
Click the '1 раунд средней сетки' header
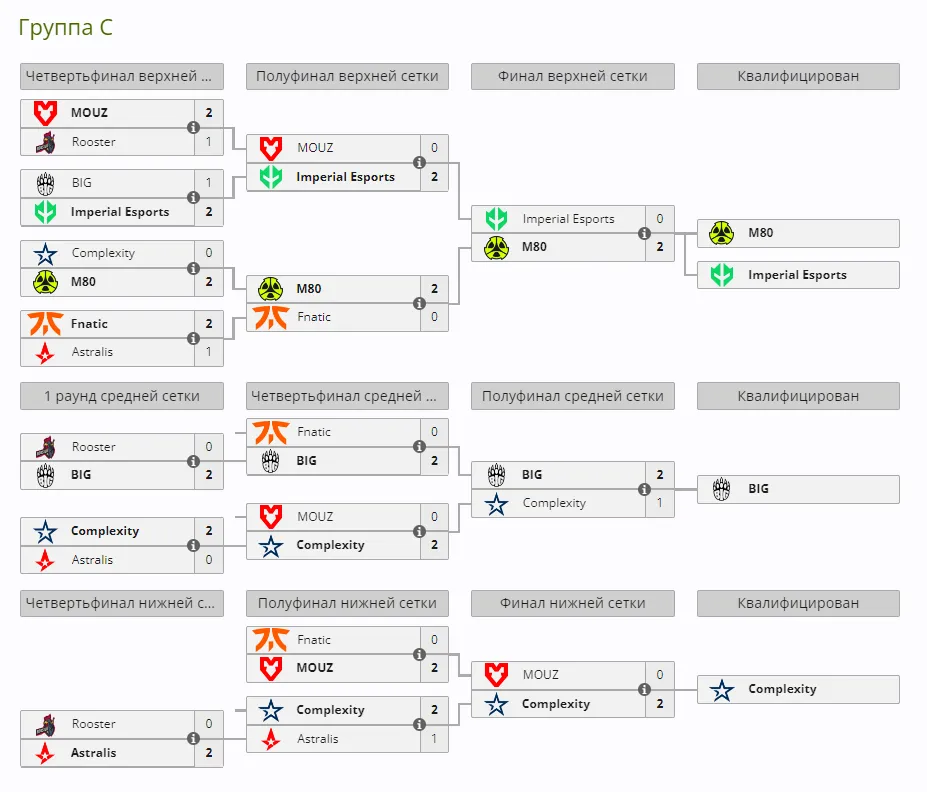122,396
